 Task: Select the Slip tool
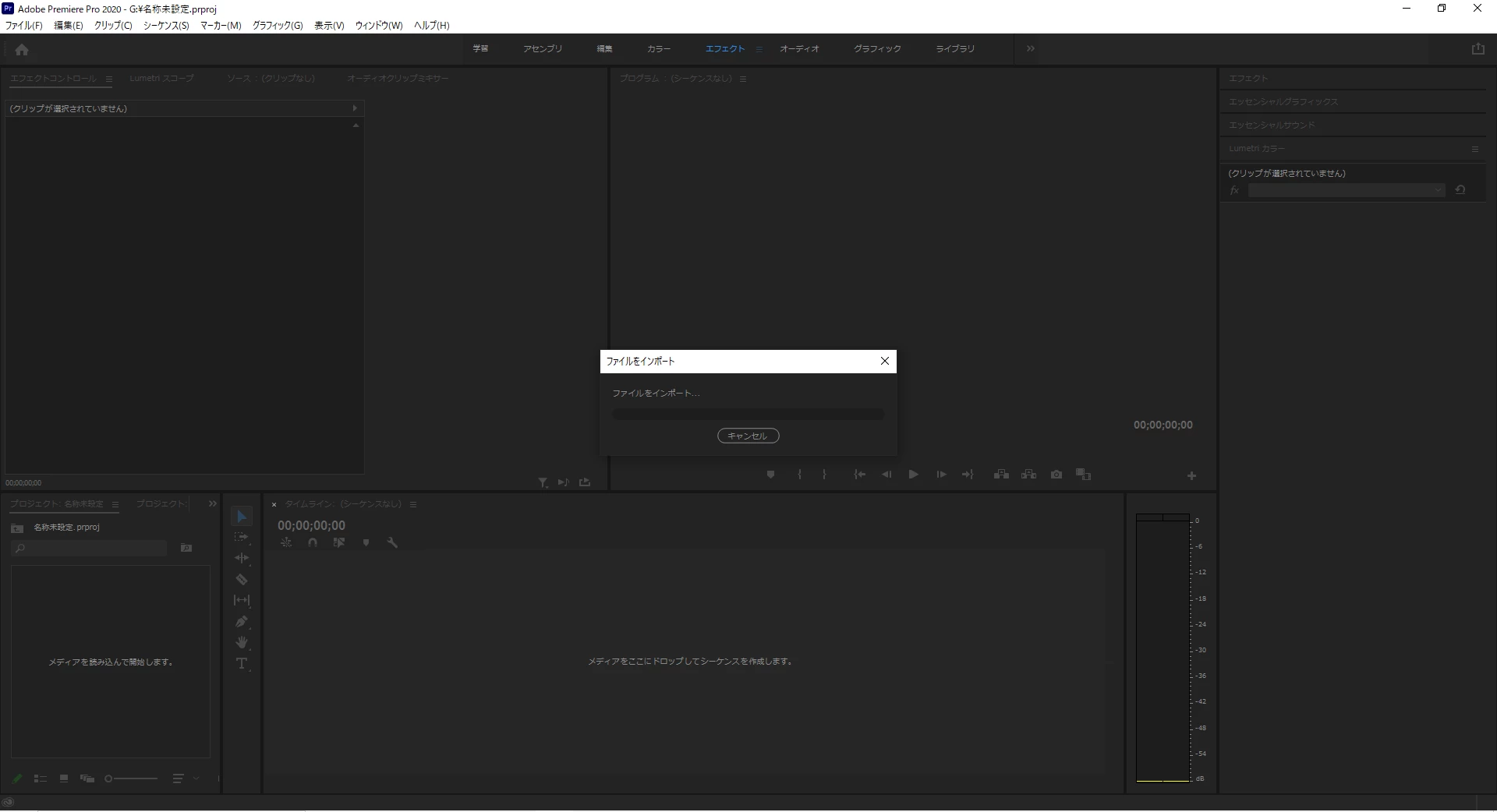tap(242, 600)
